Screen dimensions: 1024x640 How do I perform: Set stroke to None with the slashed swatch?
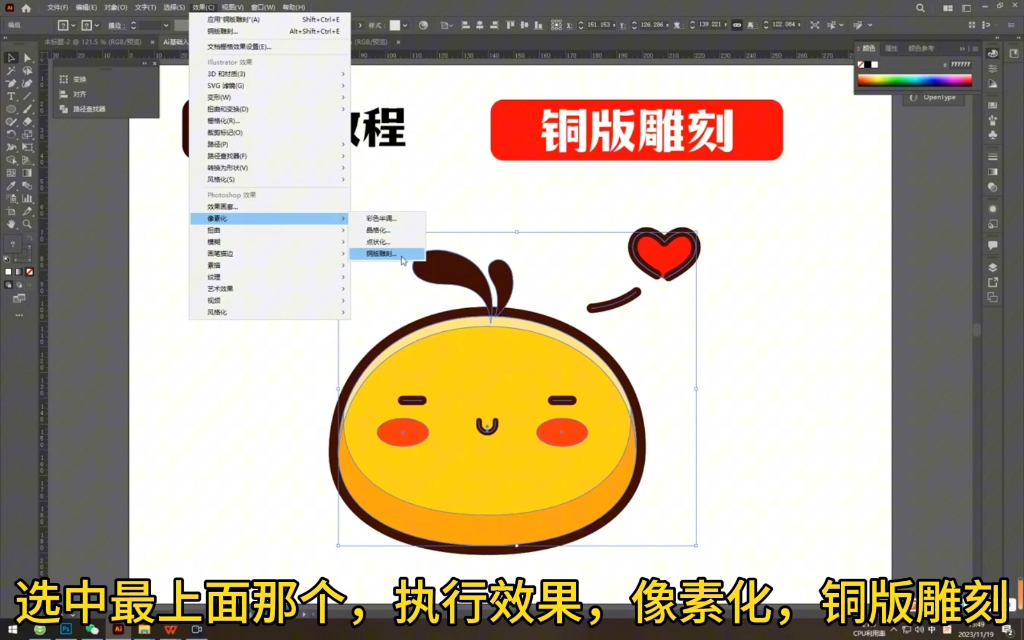29,271
